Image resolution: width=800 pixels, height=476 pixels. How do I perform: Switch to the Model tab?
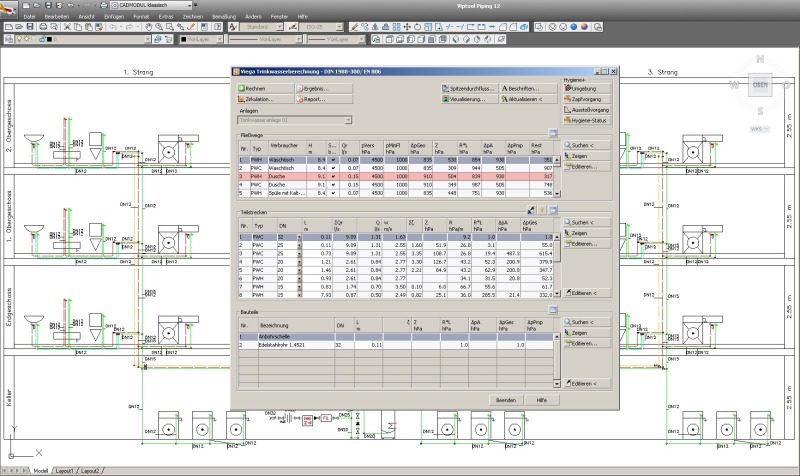pyautogui.click(x=40, y=470)
